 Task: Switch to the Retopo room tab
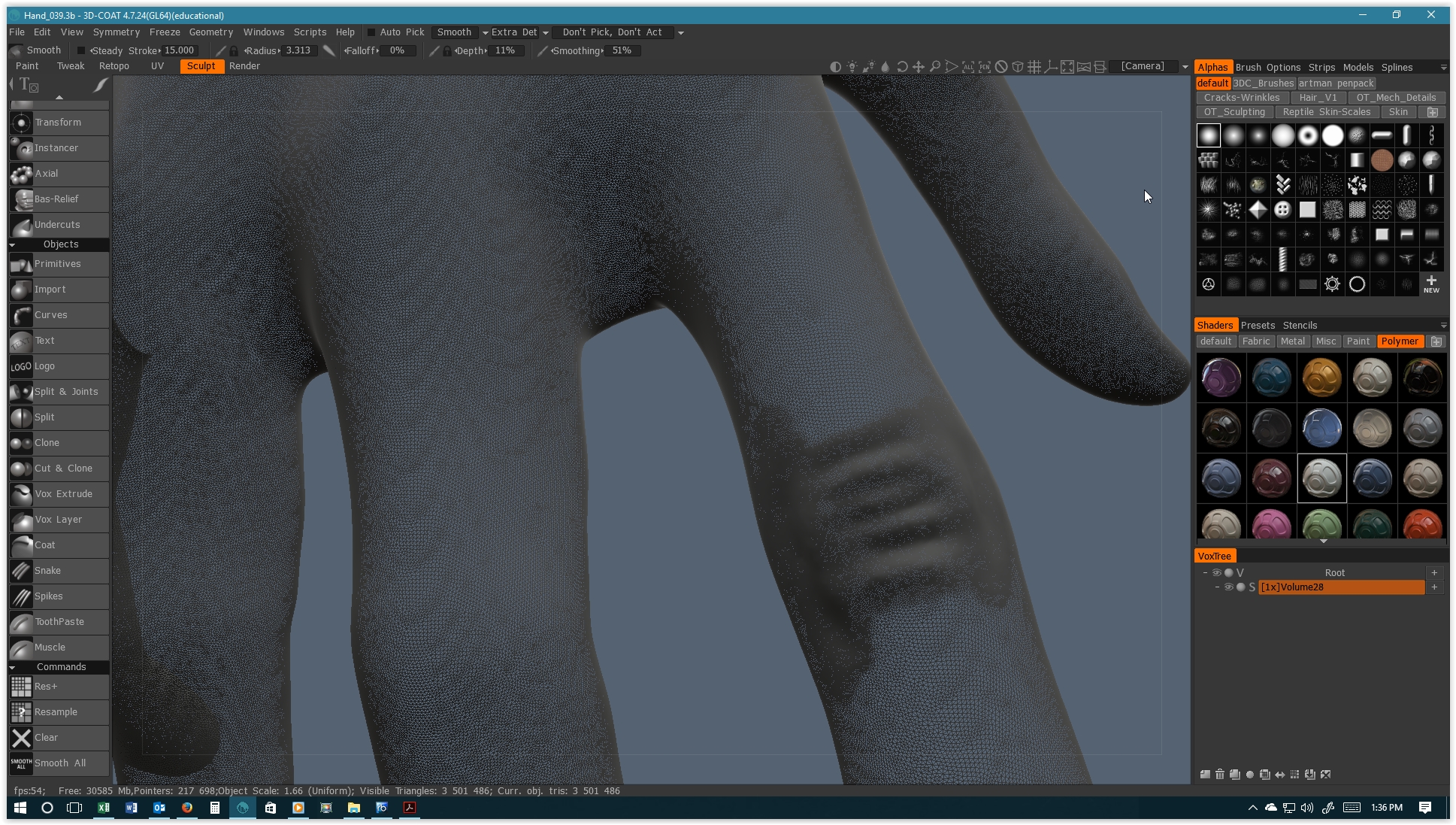click(114, 66)
